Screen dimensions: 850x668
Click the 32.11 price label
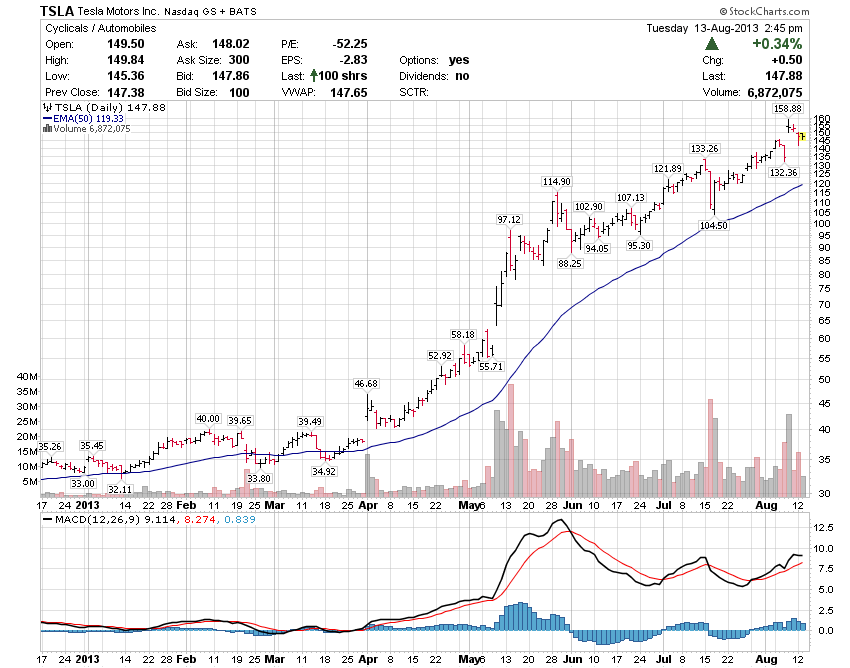click(120, 490)
